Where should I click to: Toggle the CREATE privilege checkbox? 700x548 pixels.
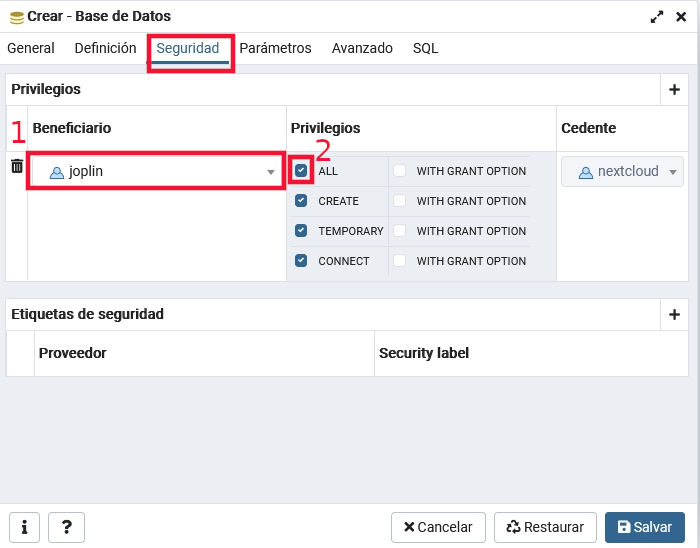[301, 201]
